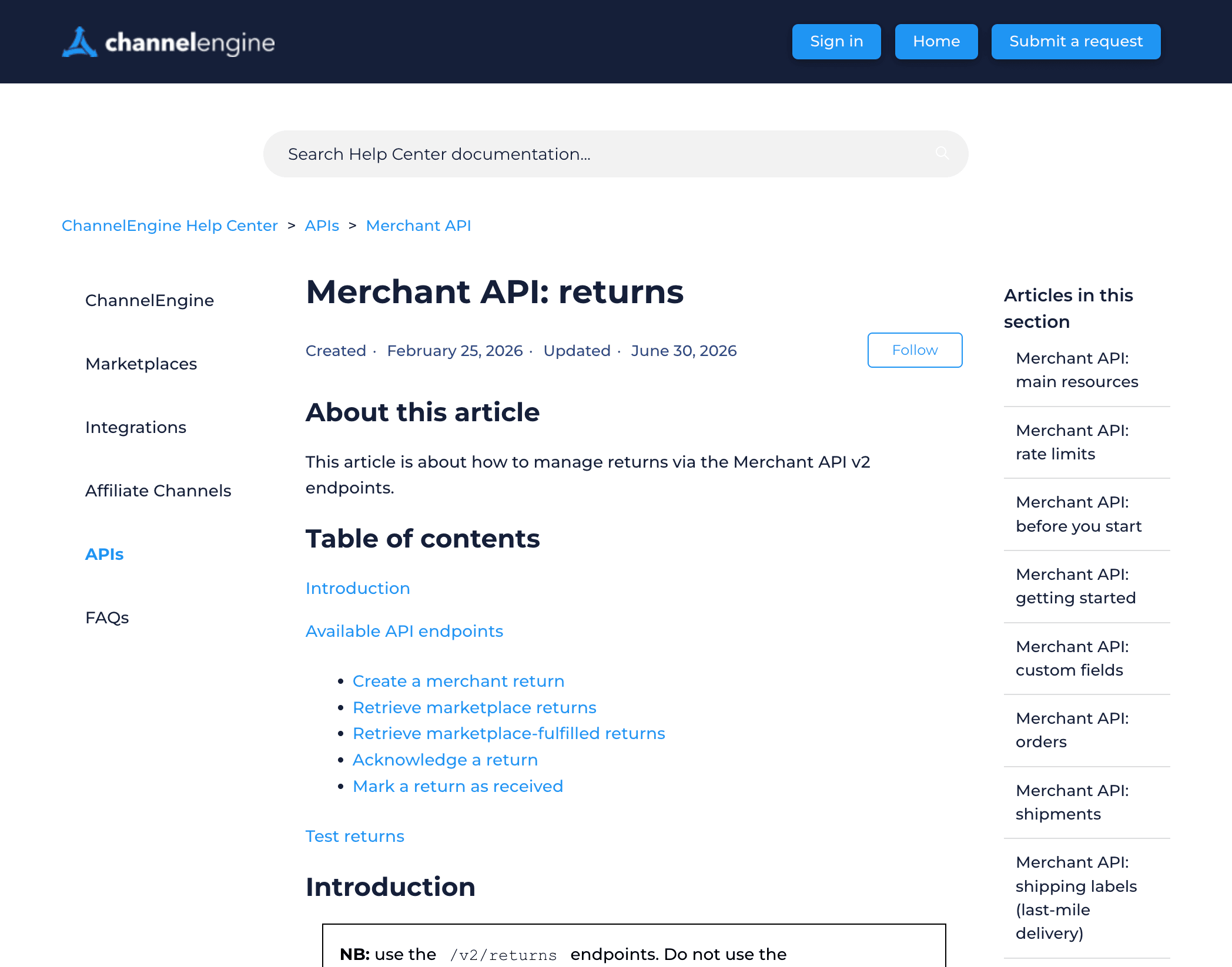Open Merchant API: orders article
The width and height of the screenshot is (1232, 967).
click(x=1072, y=730)
